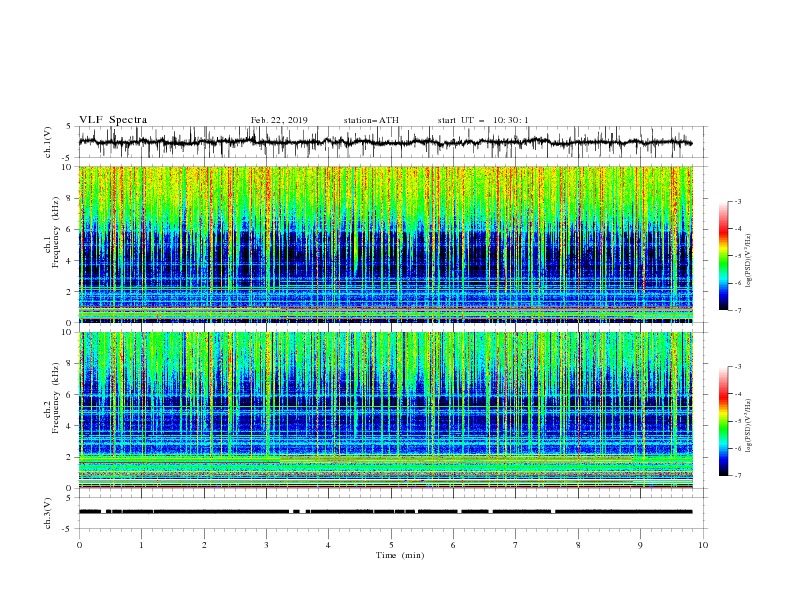The width and height of the screenshot is (792, 612).
Task: Click the "0" tick on the time axis
Action: [79, 545]
